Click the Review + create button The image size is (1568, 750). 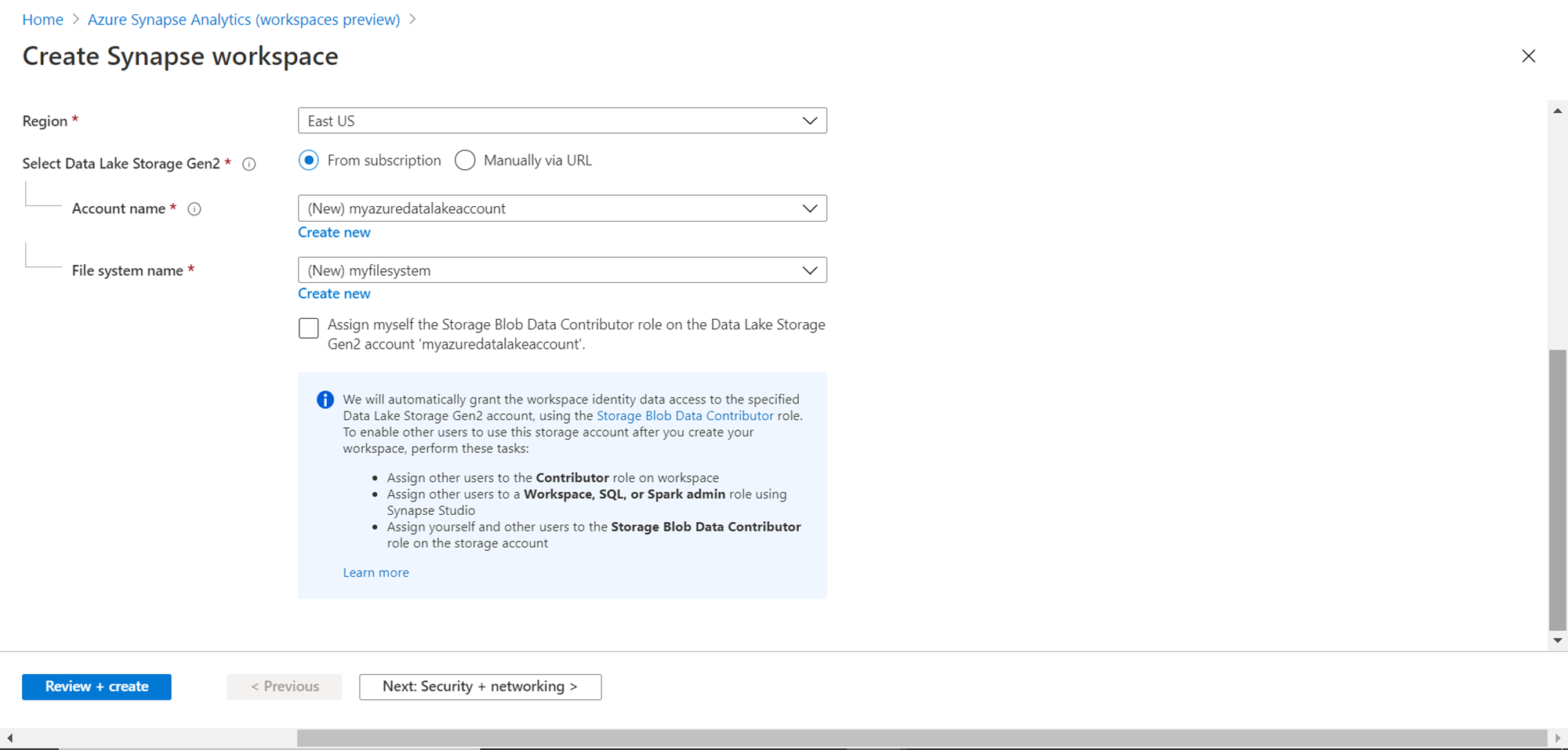[96, 687]
